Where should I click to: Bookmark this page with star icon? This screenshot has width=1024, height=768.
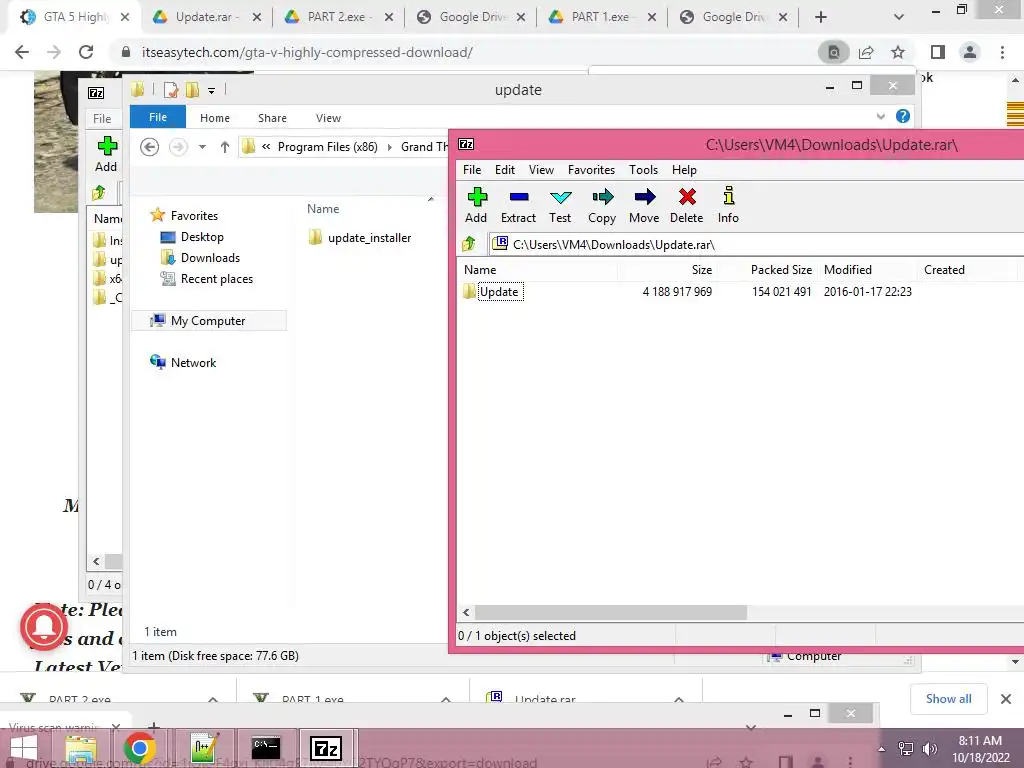[898, 52]
